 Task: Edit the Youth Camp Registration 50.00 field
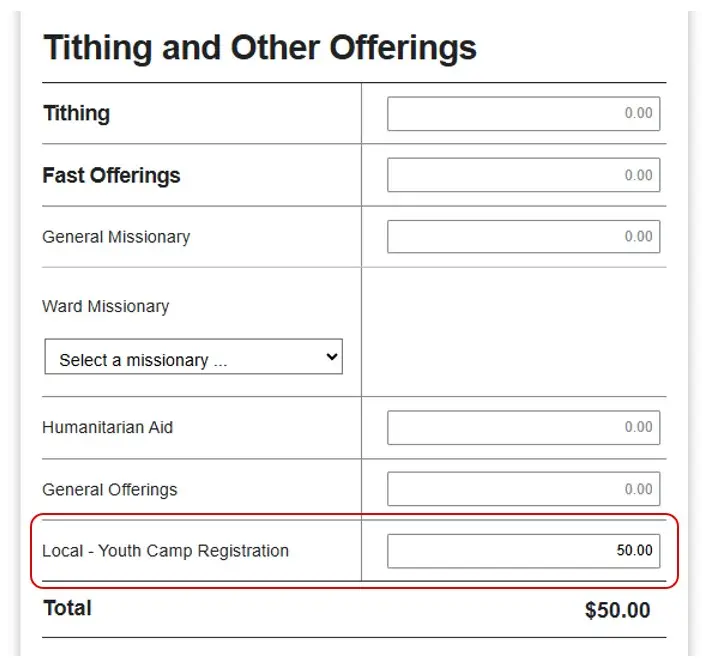(523, 551)
